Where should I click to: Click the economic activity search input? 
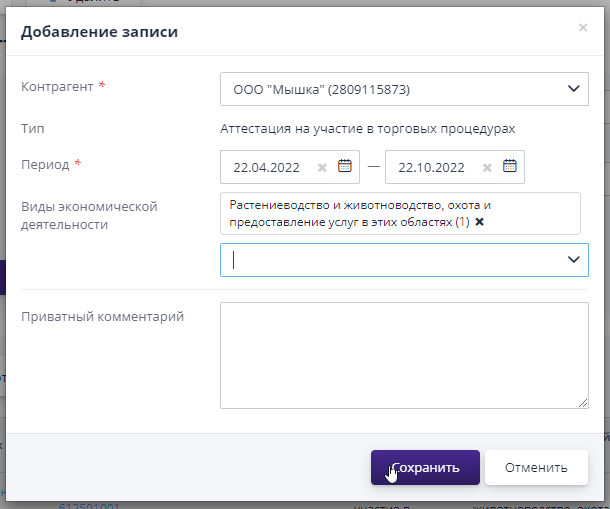390,260
